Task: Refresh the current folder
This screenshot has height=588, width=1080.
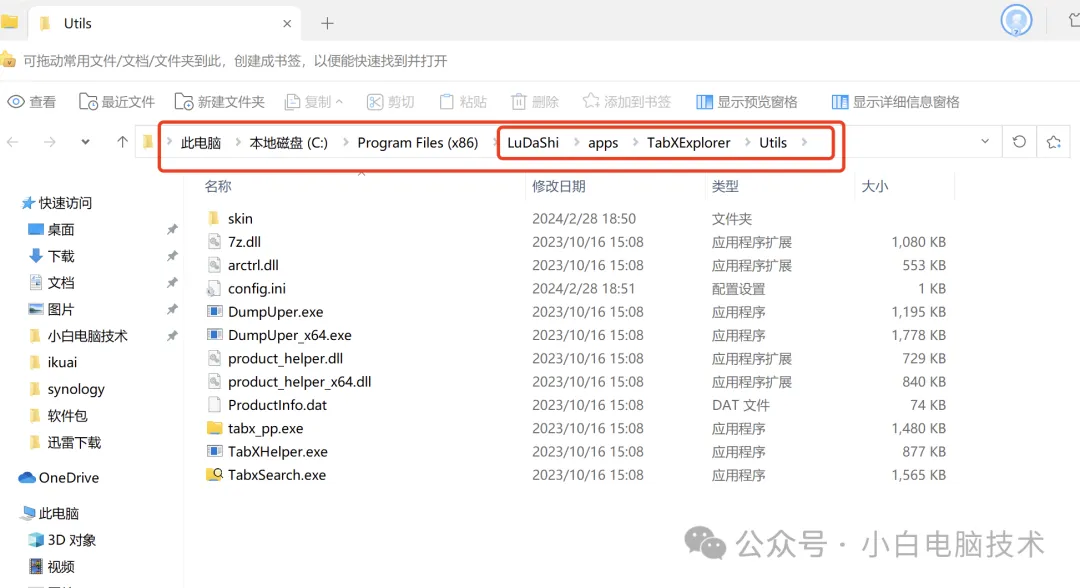Action: click(x=1019, y=141)
